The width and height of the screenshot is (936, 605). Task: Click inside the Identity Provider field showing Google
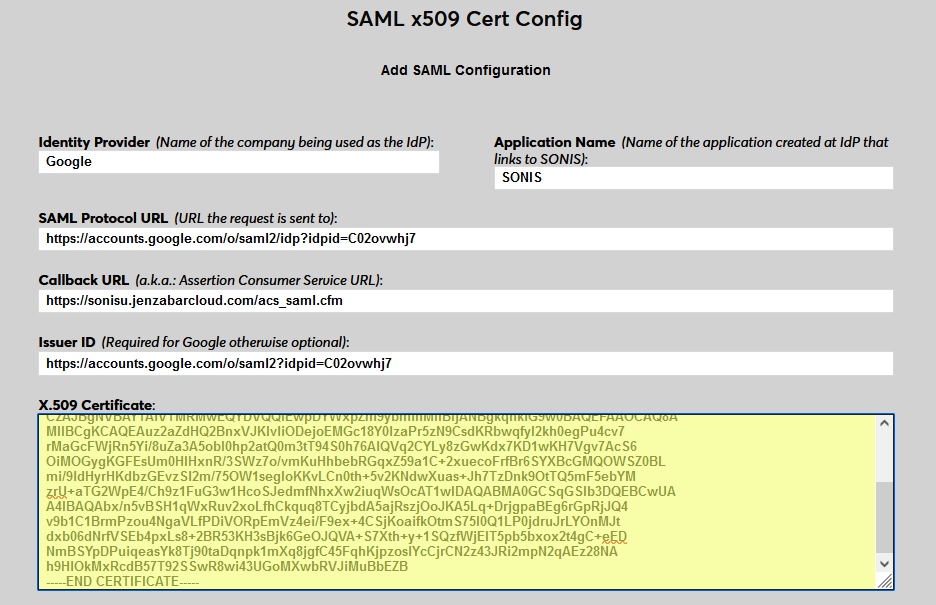coord(237,161)
